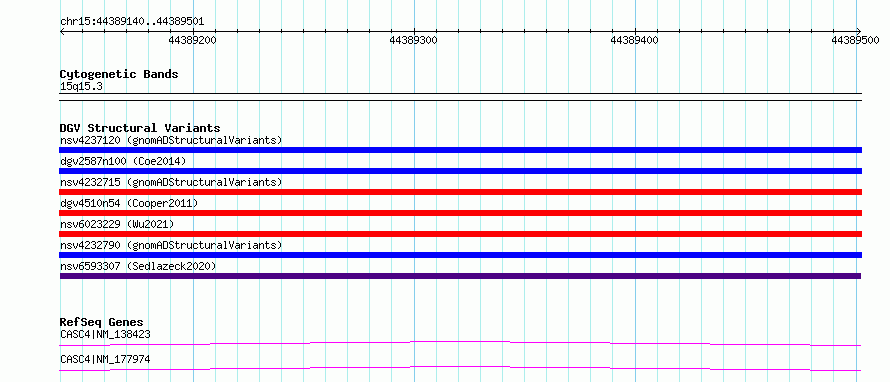This screenshot has height=382, width=890.
Task: Click the red bar under dgv4510n54
Action: click(x=460, y=213)
